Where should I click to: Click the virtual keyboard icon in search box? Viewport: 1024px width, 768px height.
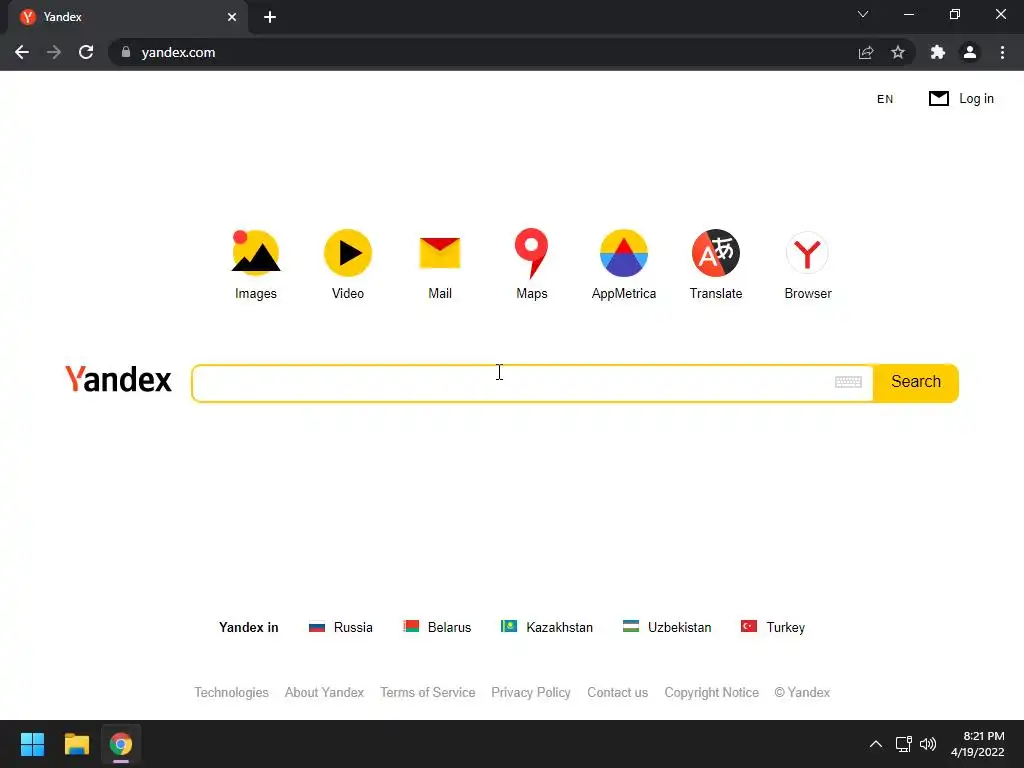coord(848,382)
